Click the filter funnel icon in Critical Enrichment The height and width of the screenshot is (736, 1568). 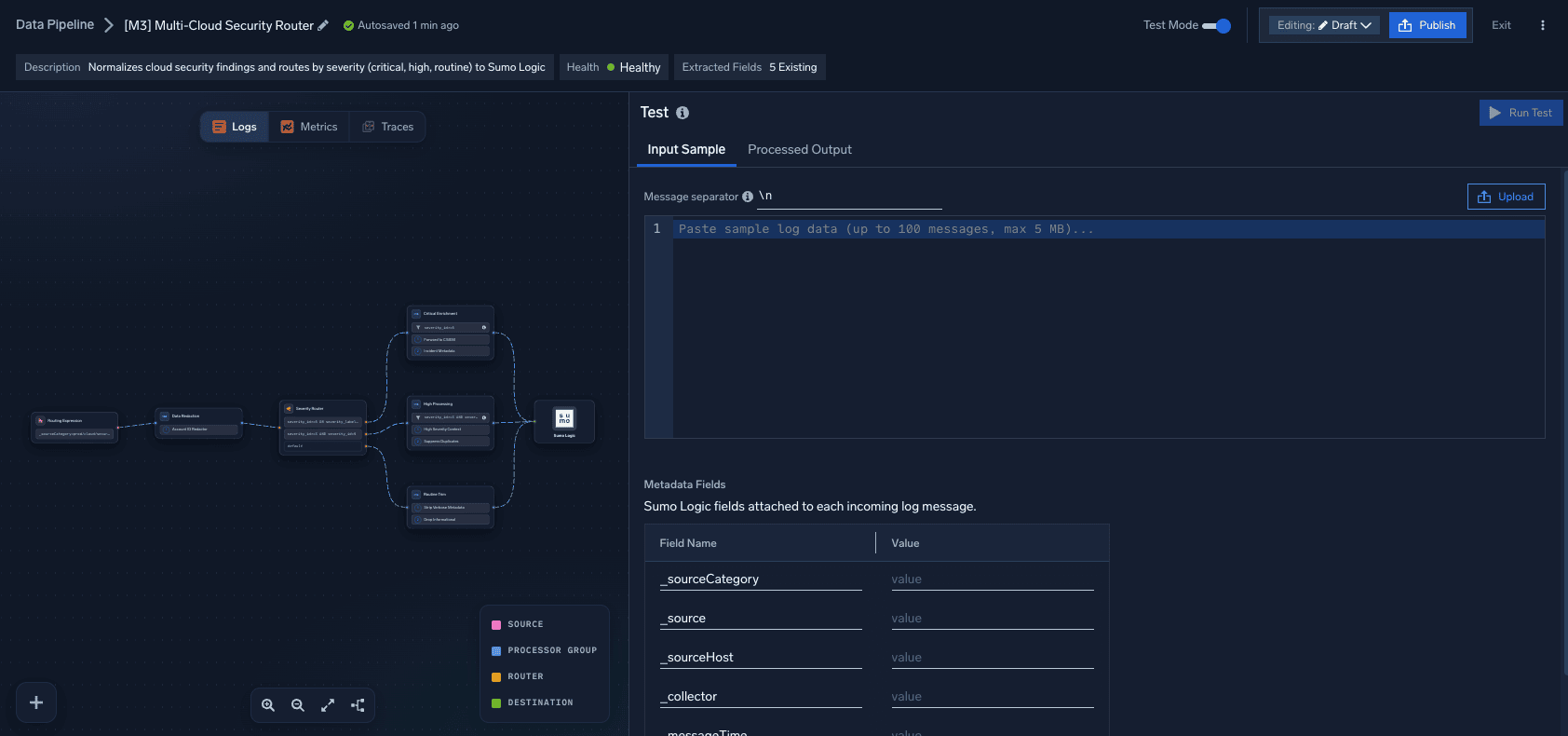417,327
